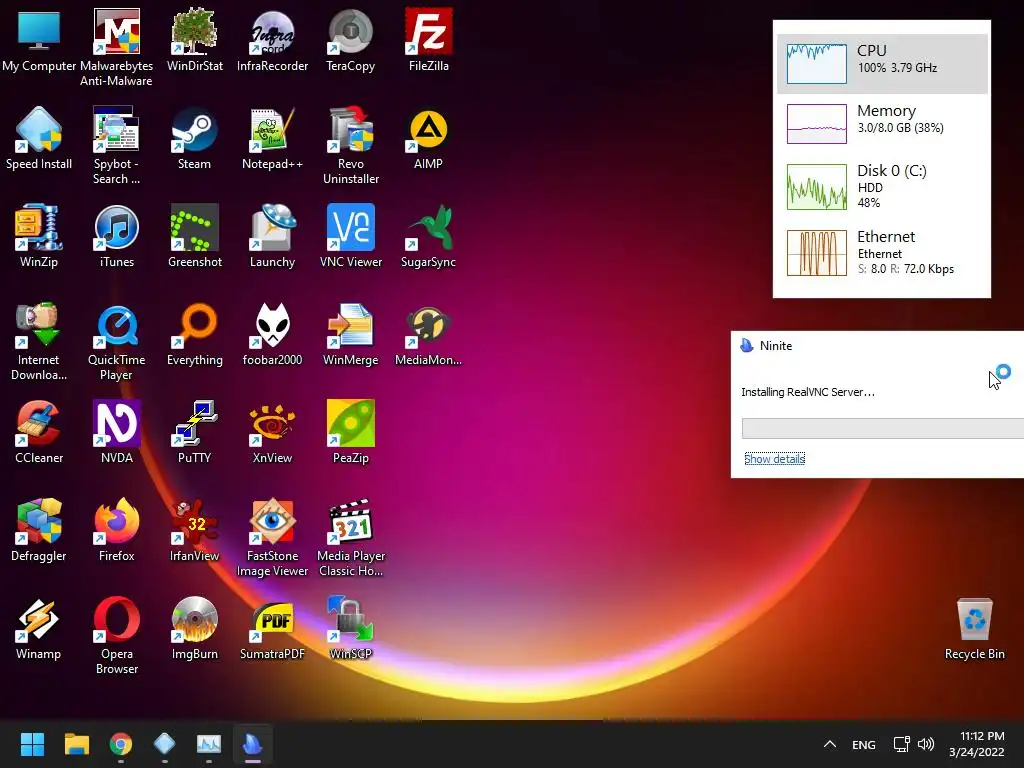Switch to Task Manager on taskbar
Image resolution: width=1024 pixels, height=768 pixels.
(209, 744)
